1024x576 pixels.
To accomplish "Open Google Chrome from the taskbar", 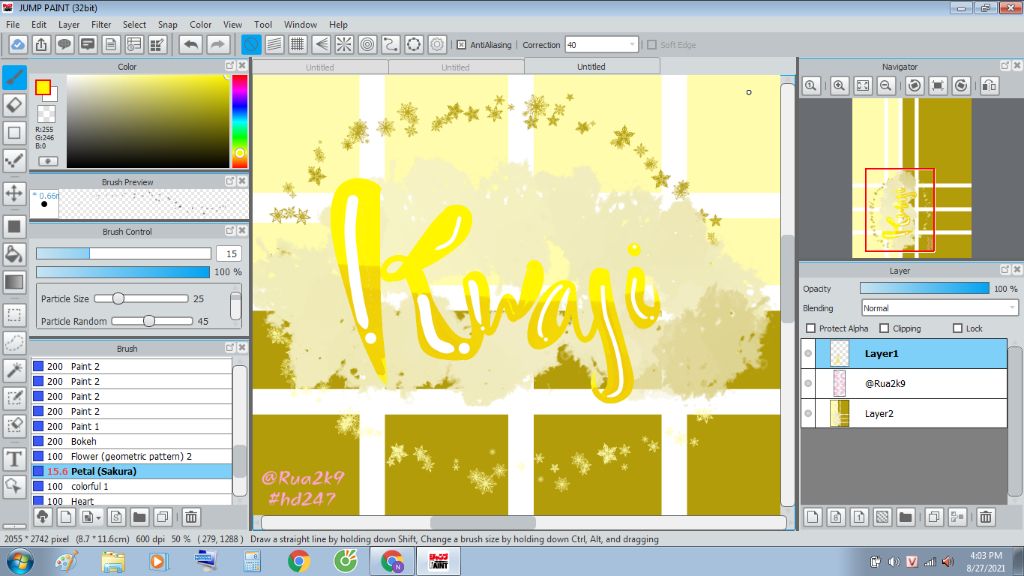I will point(299,561).
